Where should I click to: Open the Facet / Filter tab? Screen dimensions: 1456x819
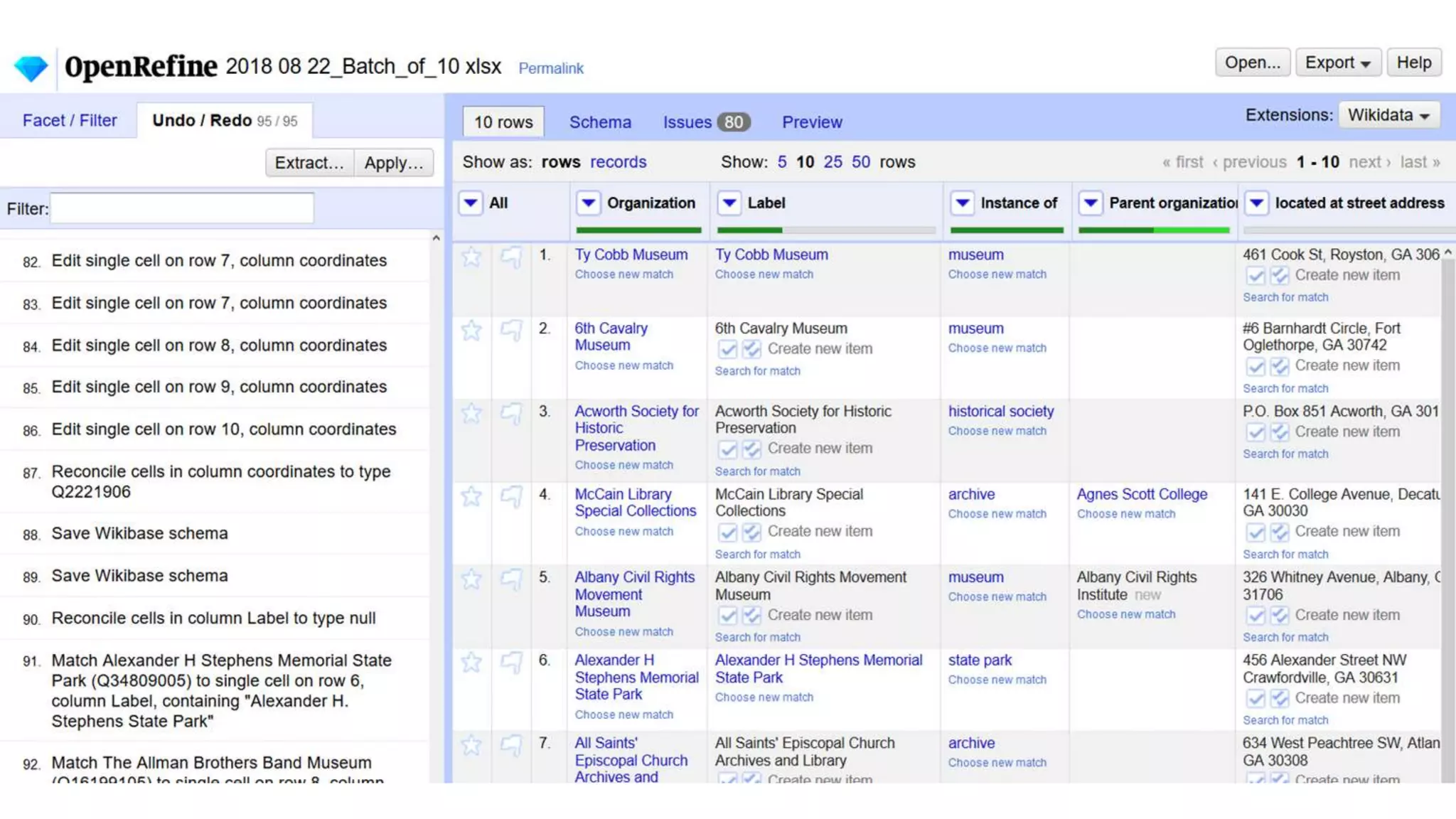70,120
